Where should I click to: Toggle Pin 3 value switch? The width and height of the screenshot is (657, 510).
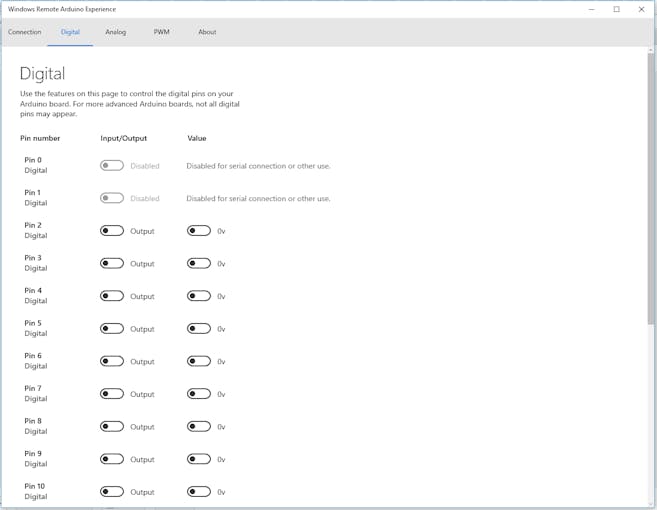[x=199, y=264]
